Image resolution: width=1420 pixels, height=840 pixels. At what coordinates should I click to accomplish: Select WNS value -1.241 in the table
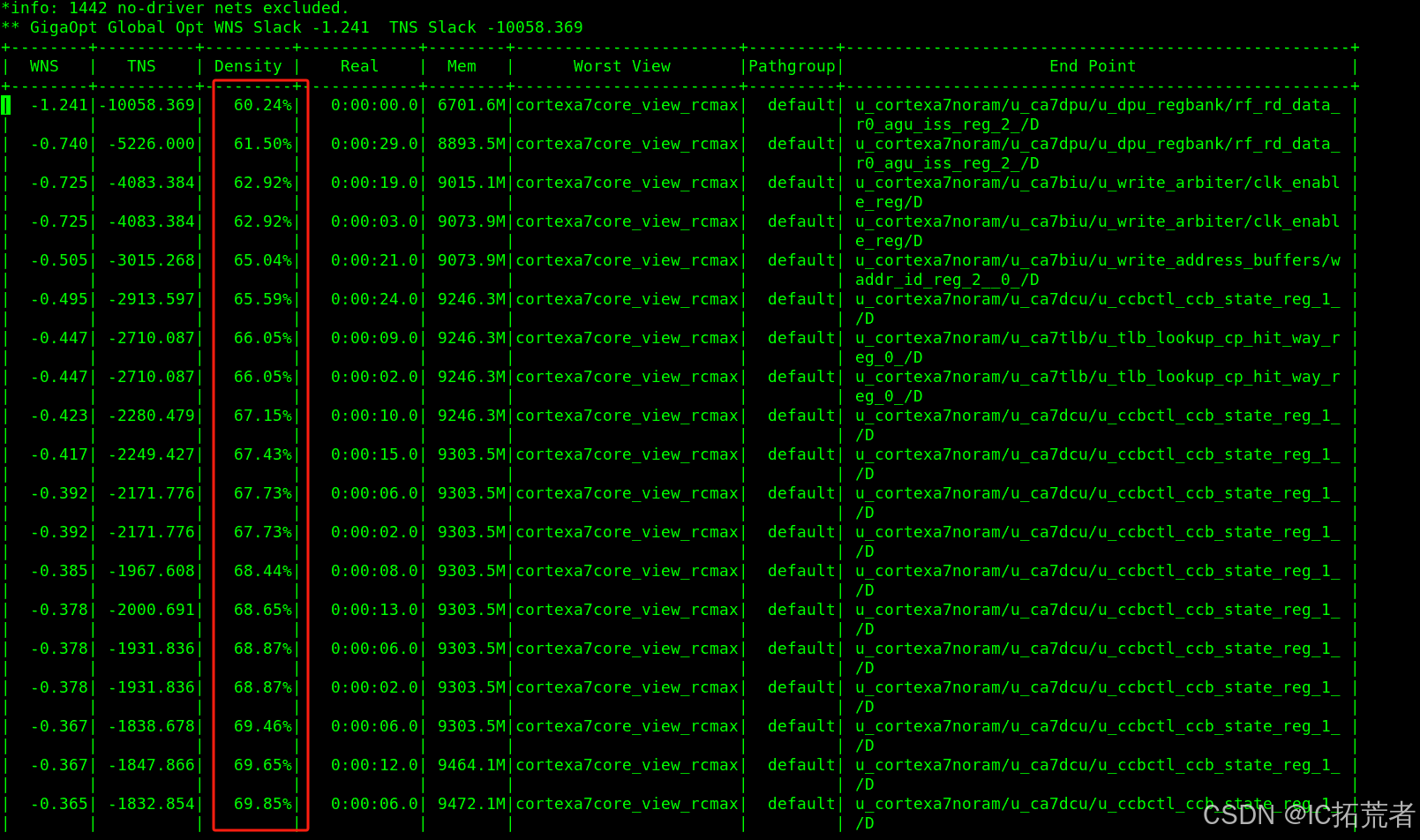(59, 105)
